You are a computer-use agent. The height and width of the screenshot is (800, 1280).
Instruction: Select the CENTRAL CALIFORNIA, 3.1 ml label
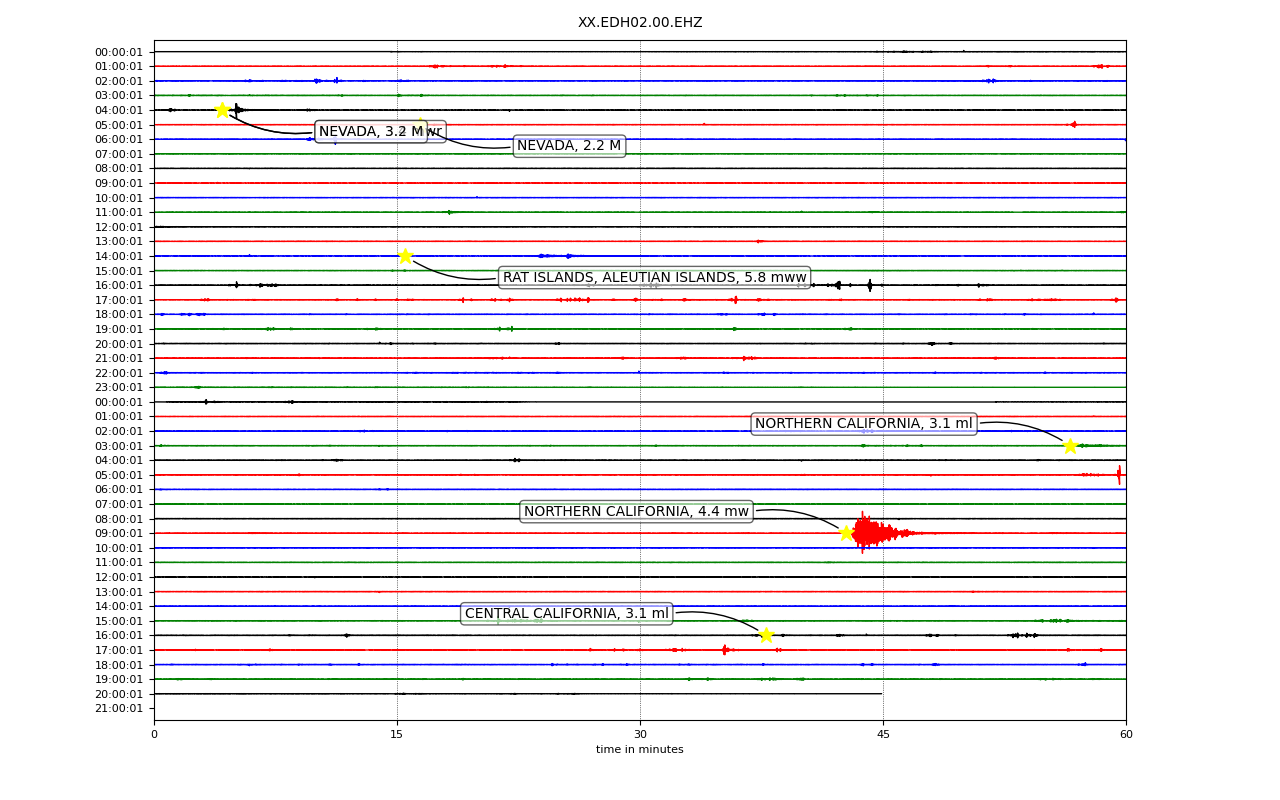[x=566, y=613]
